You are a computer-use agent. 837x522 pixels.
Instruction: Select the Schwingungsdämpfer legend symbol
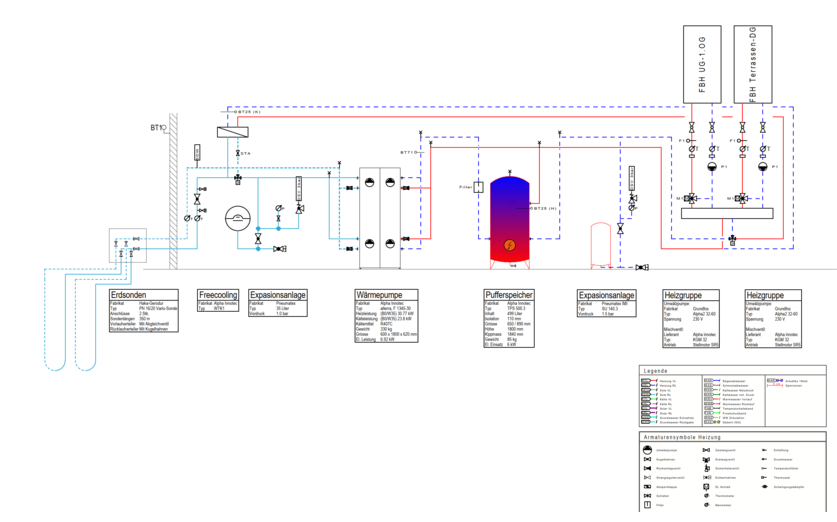point(764,487)
